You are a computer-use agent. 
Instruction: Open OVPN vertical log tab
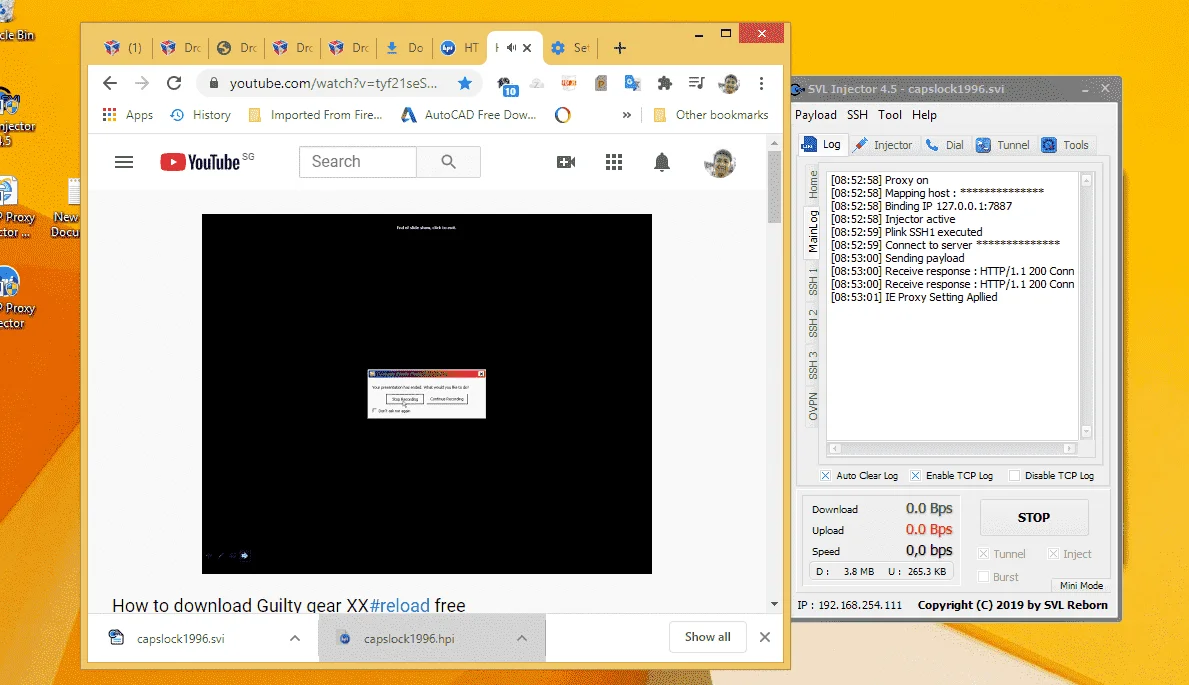(x=812, y=407)
